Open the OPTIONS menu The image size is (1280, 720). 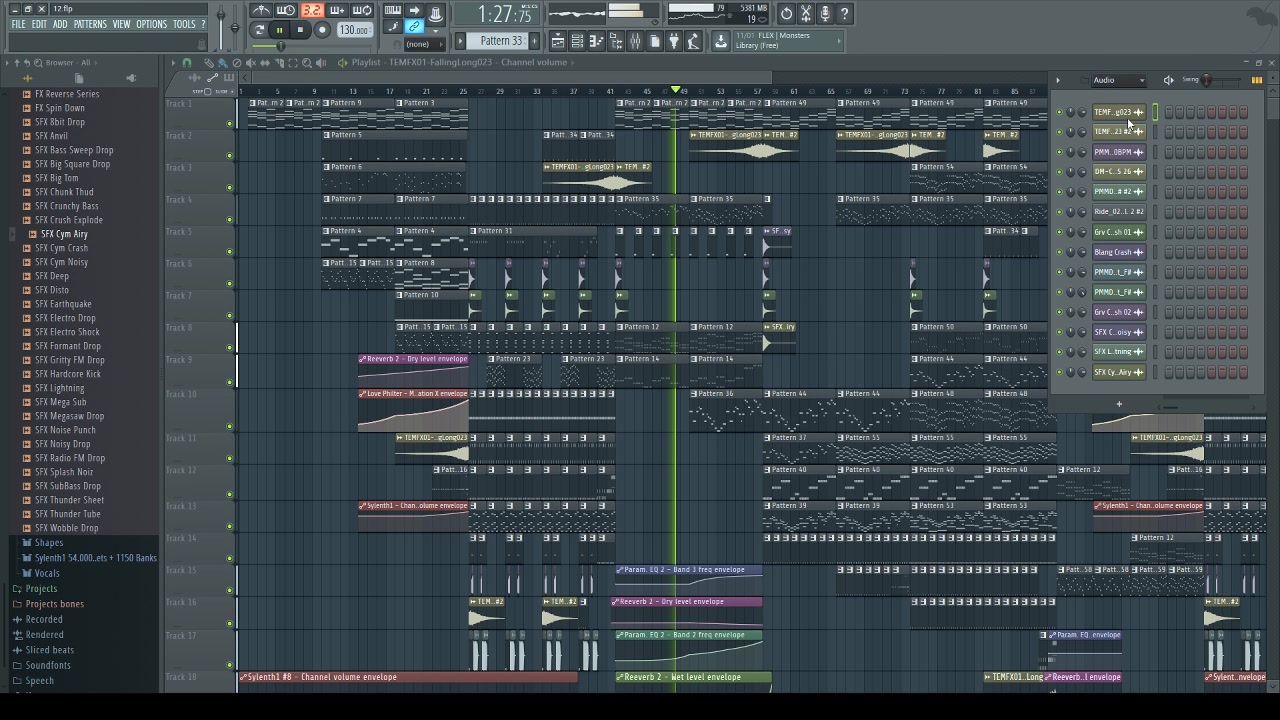152,24
